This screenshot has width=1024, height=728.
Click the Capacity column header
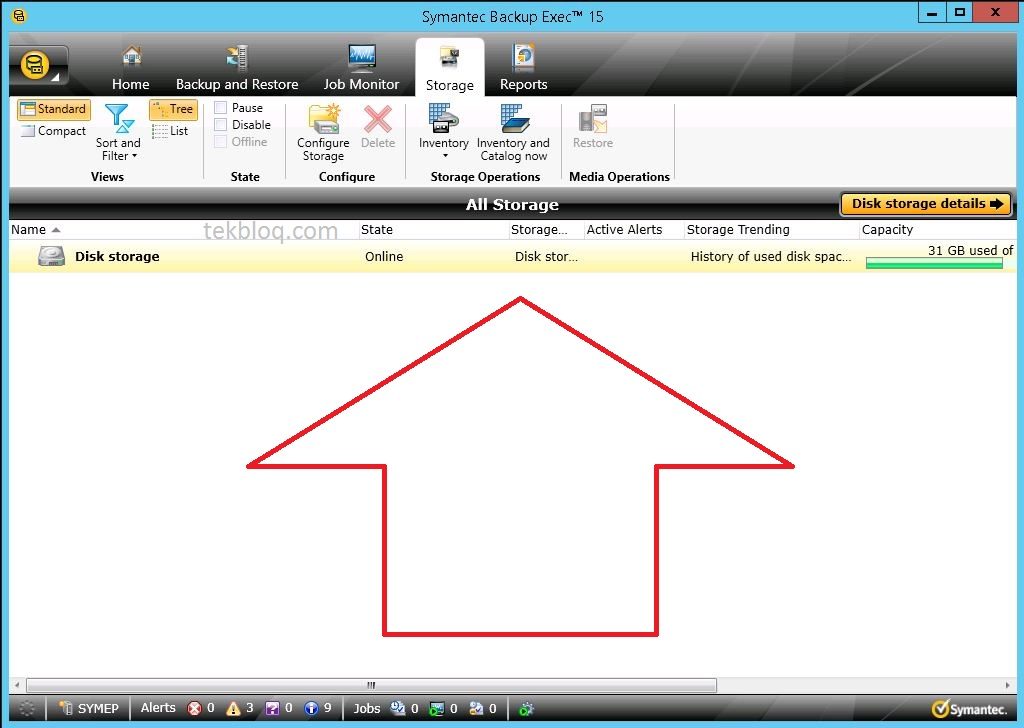coord(937,230)
